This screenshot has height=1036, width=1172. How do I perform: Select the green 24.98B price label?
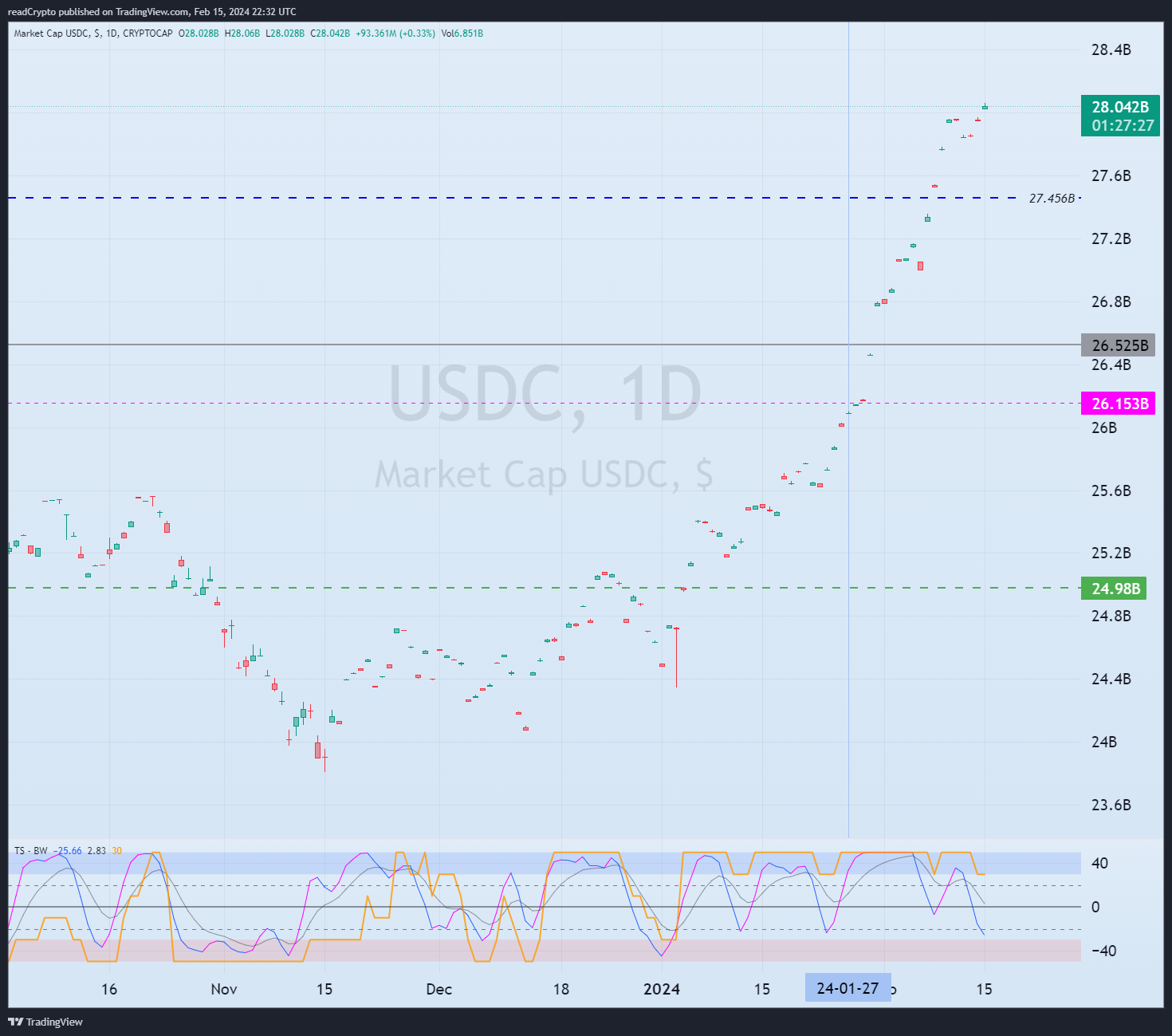(1114, 589)
